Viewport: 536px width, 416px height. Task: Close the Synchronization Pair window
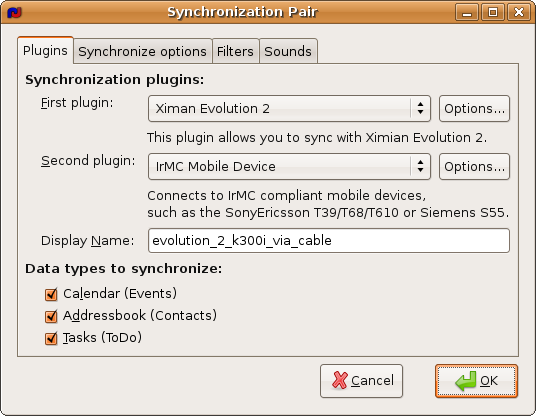coord(519,13)
